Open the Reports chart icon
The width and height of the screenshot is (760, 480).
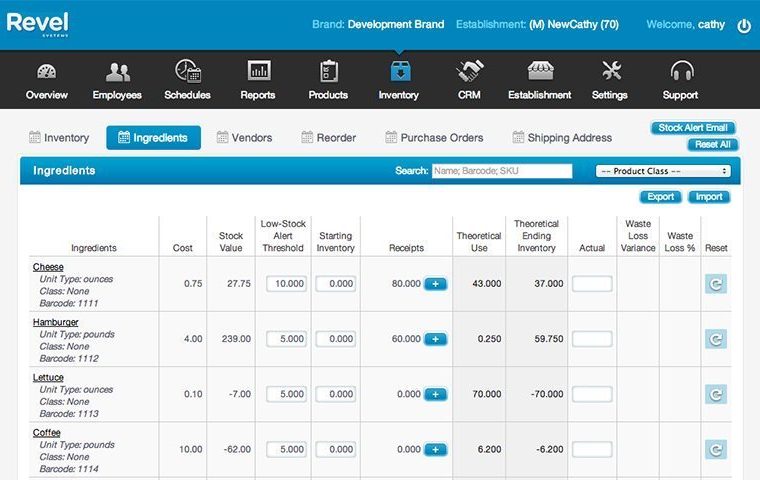(258, 71)
